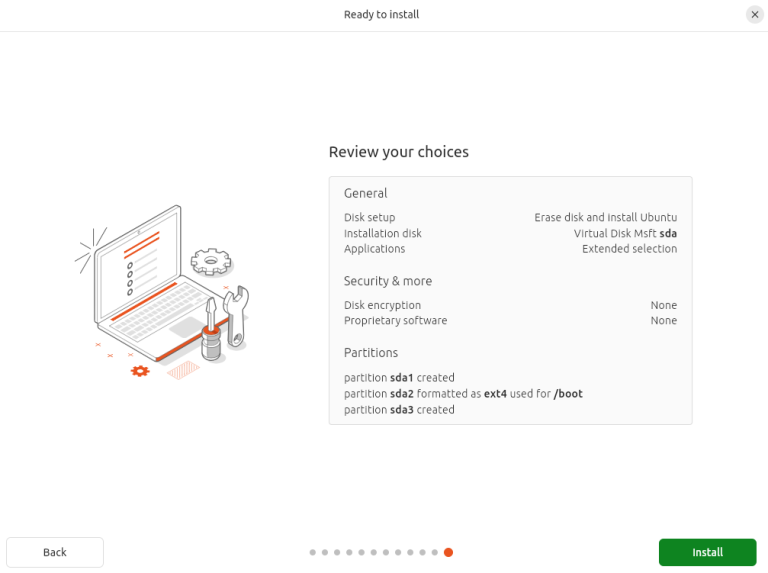Close the installer window
768x573 pixels.
[x=754, y=14]
